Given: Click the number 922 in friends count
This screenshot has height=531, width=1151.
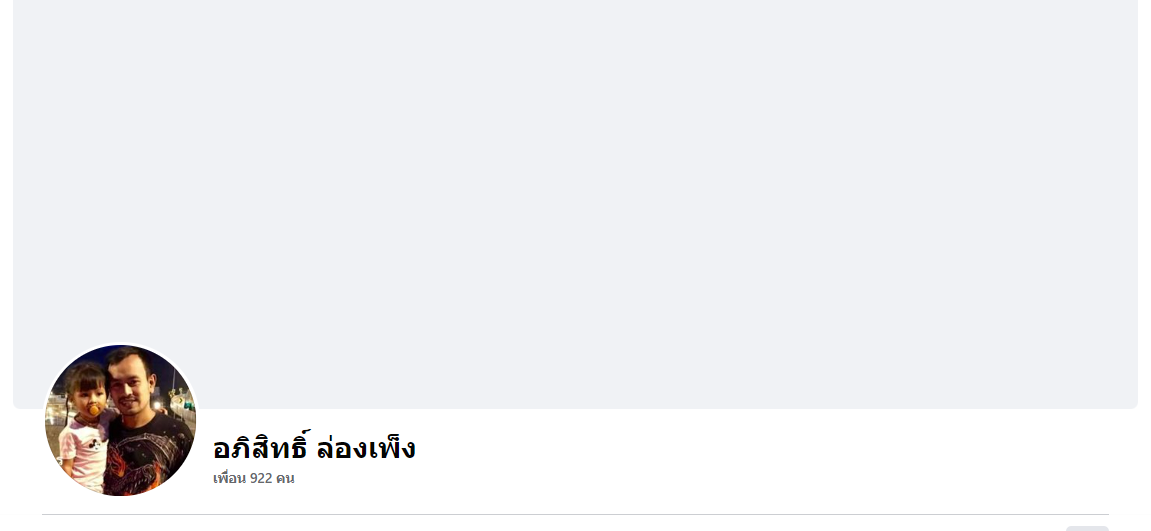Looking at the screenshot, I should [x=261, y=478].
